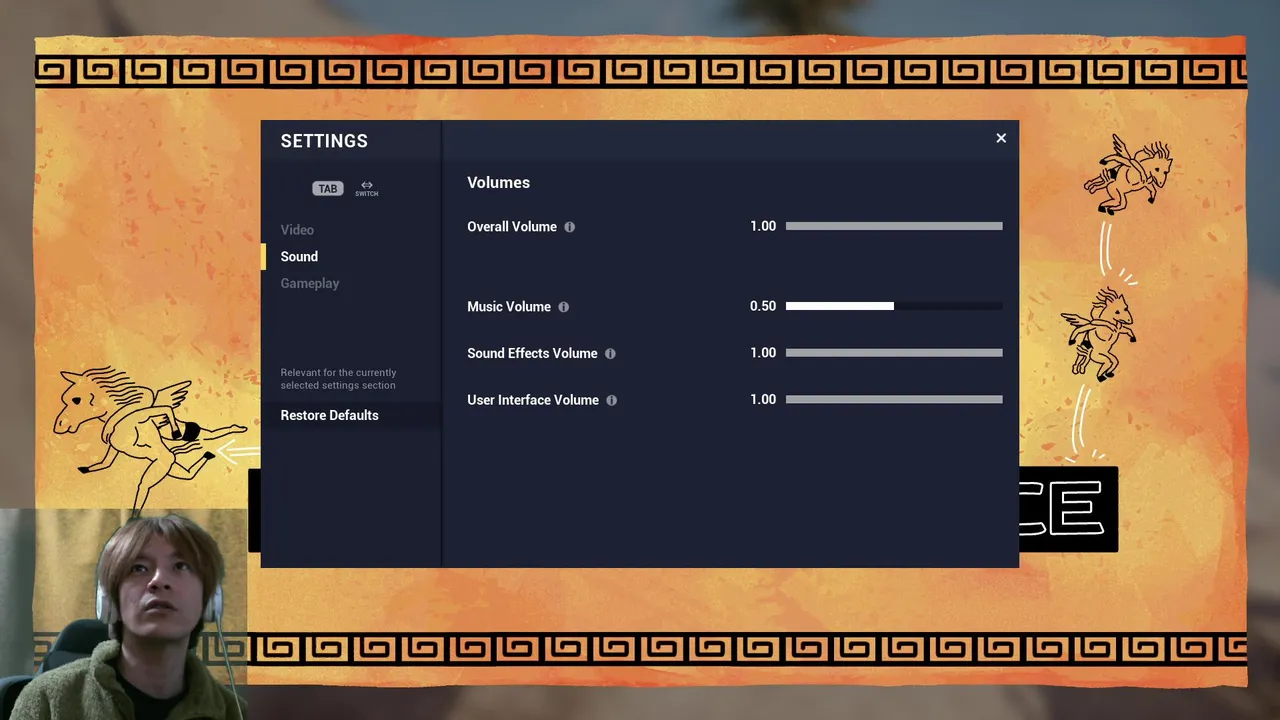Screen dimensions: 1280x720
Task: Click the User Interface Volume label
Action: [533, 400]
